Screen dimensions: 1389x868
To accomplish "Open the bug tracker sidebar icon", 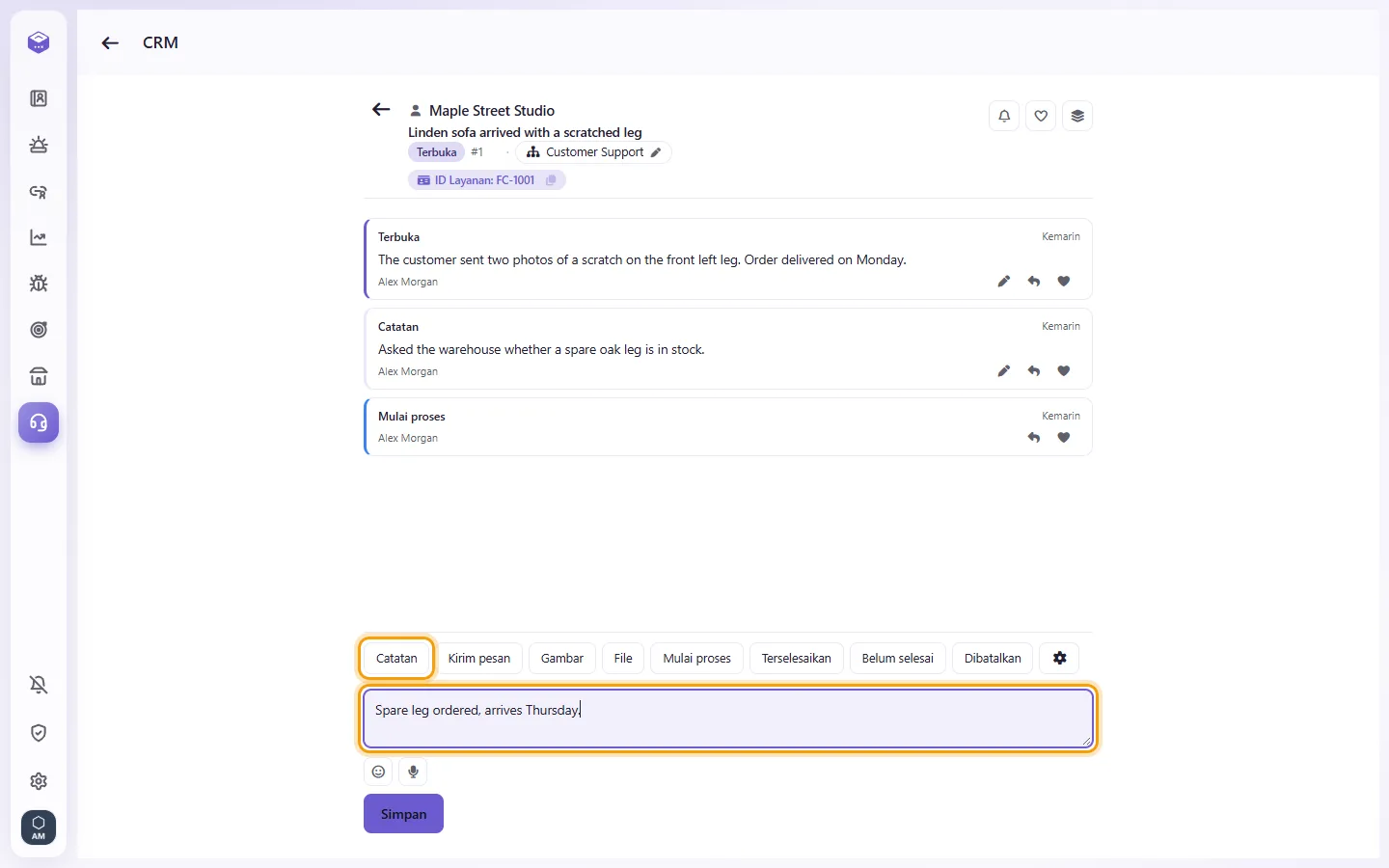I will (x=39, y=284).
